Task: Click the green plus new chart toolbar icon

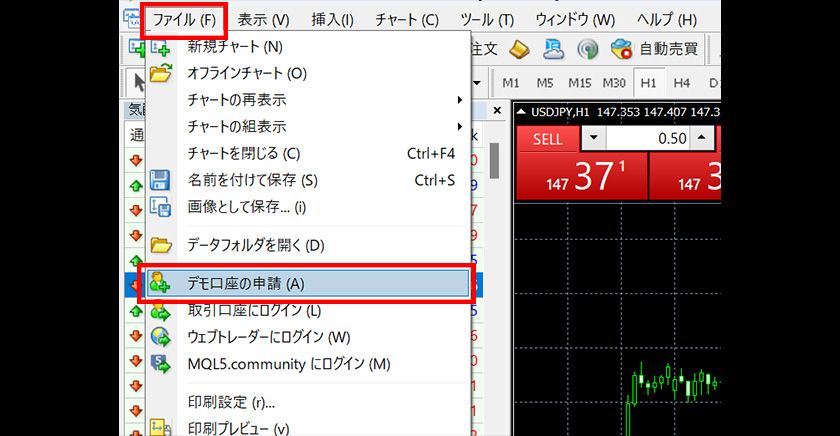Action: point(137,48)
